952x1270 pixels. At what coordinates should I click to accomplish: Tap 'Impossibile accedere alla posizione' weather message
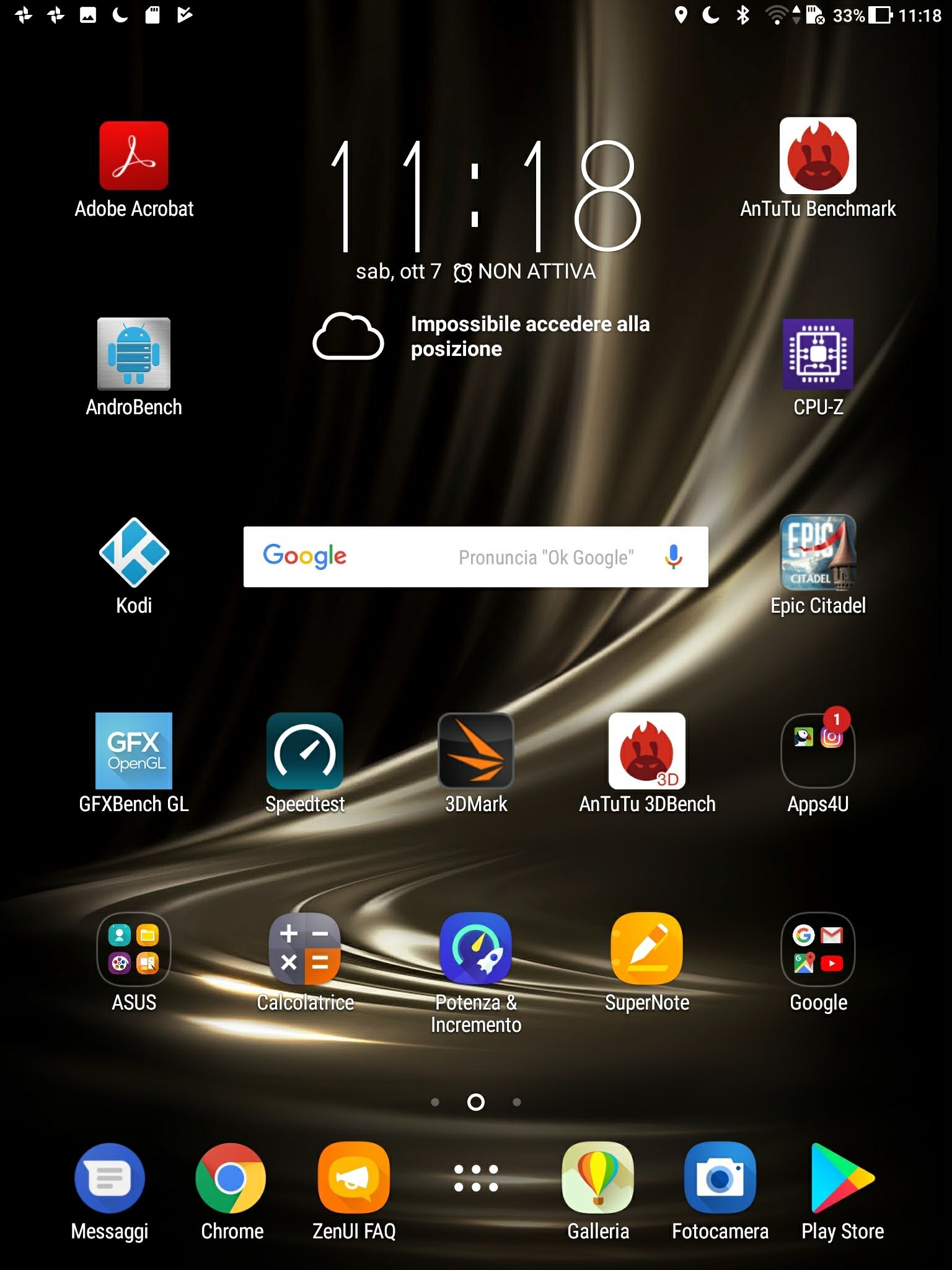pyautogui.click(x=530, y=336)
